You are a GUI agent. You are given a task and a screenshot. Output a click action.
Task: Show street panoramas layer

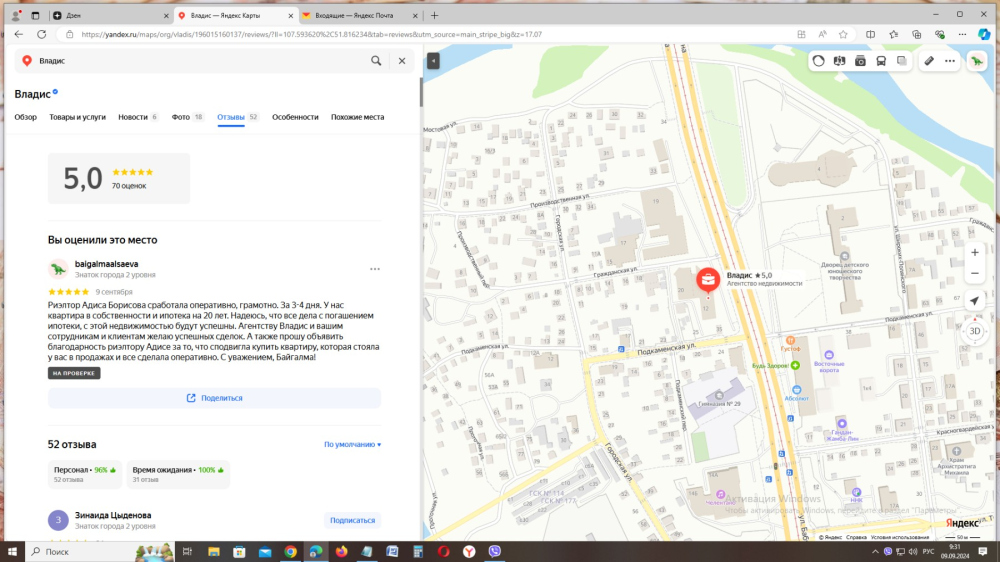coord(860,61)
